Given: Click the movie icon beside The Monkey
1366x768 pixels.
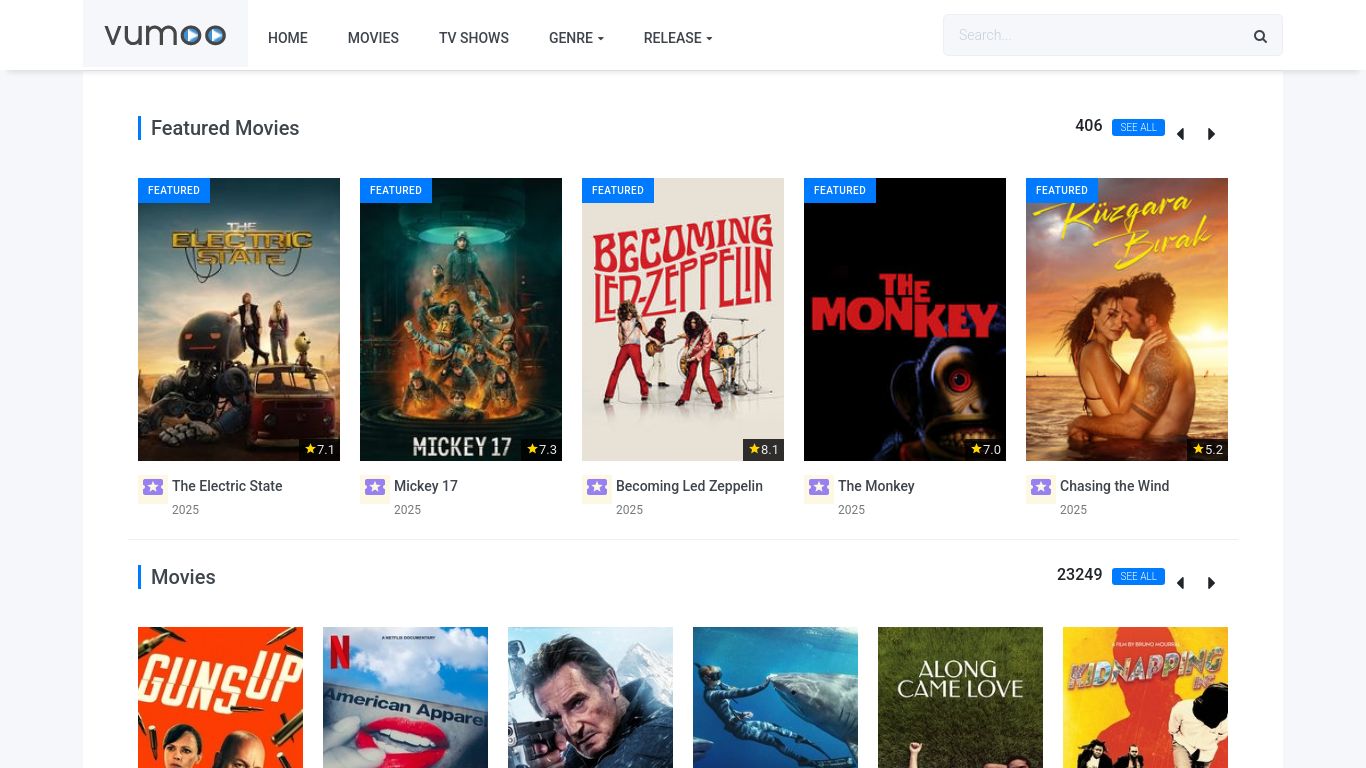Looking at the screenshot, I should [818, 487].
